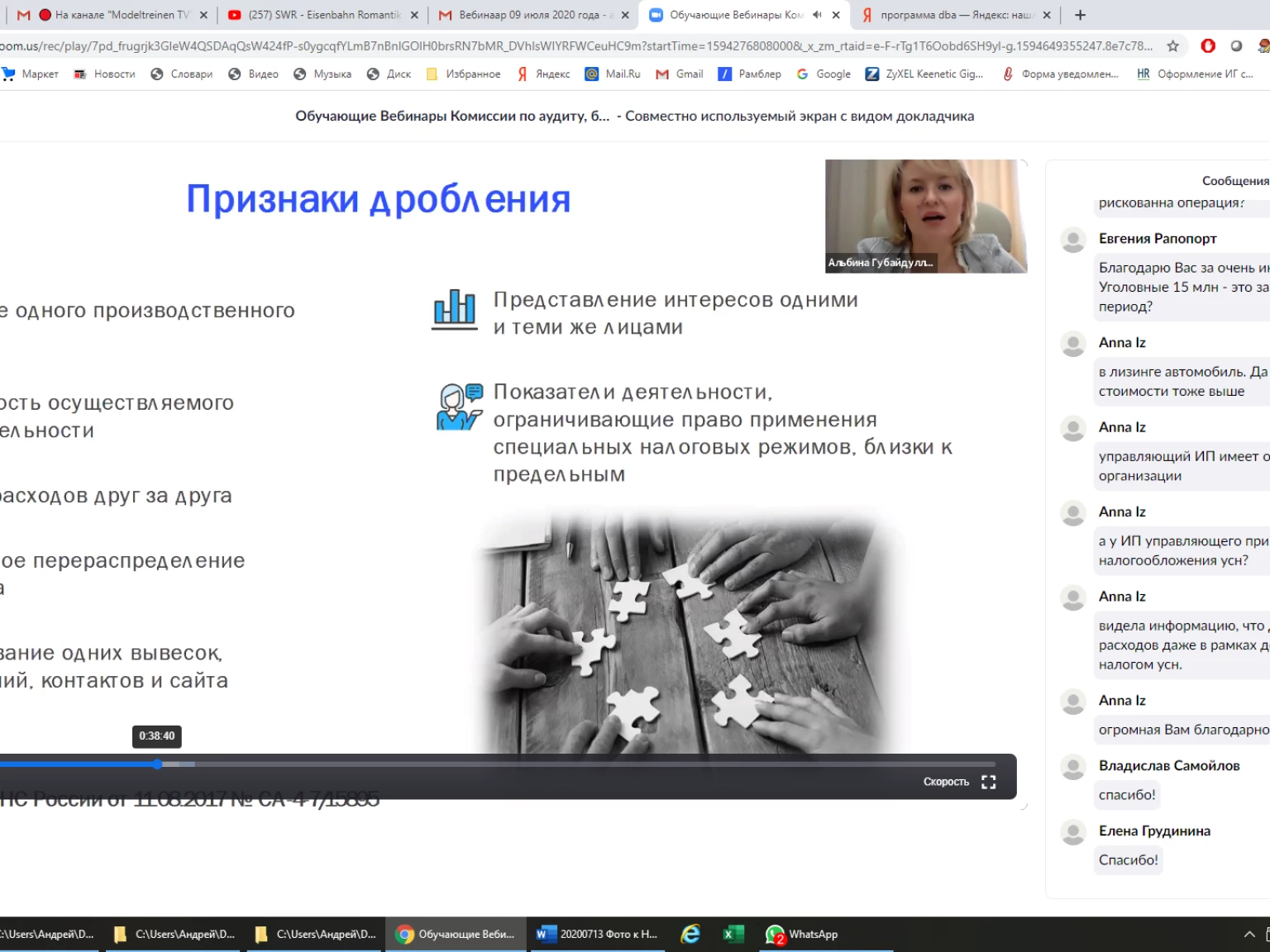Close the SWR Eisenbahn Romantik tab

pos(414,15)
